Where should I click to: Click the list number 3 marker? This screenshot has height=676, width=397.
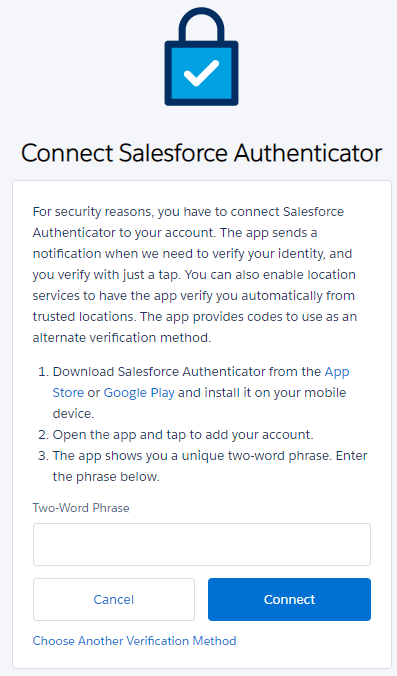point(43,456)
